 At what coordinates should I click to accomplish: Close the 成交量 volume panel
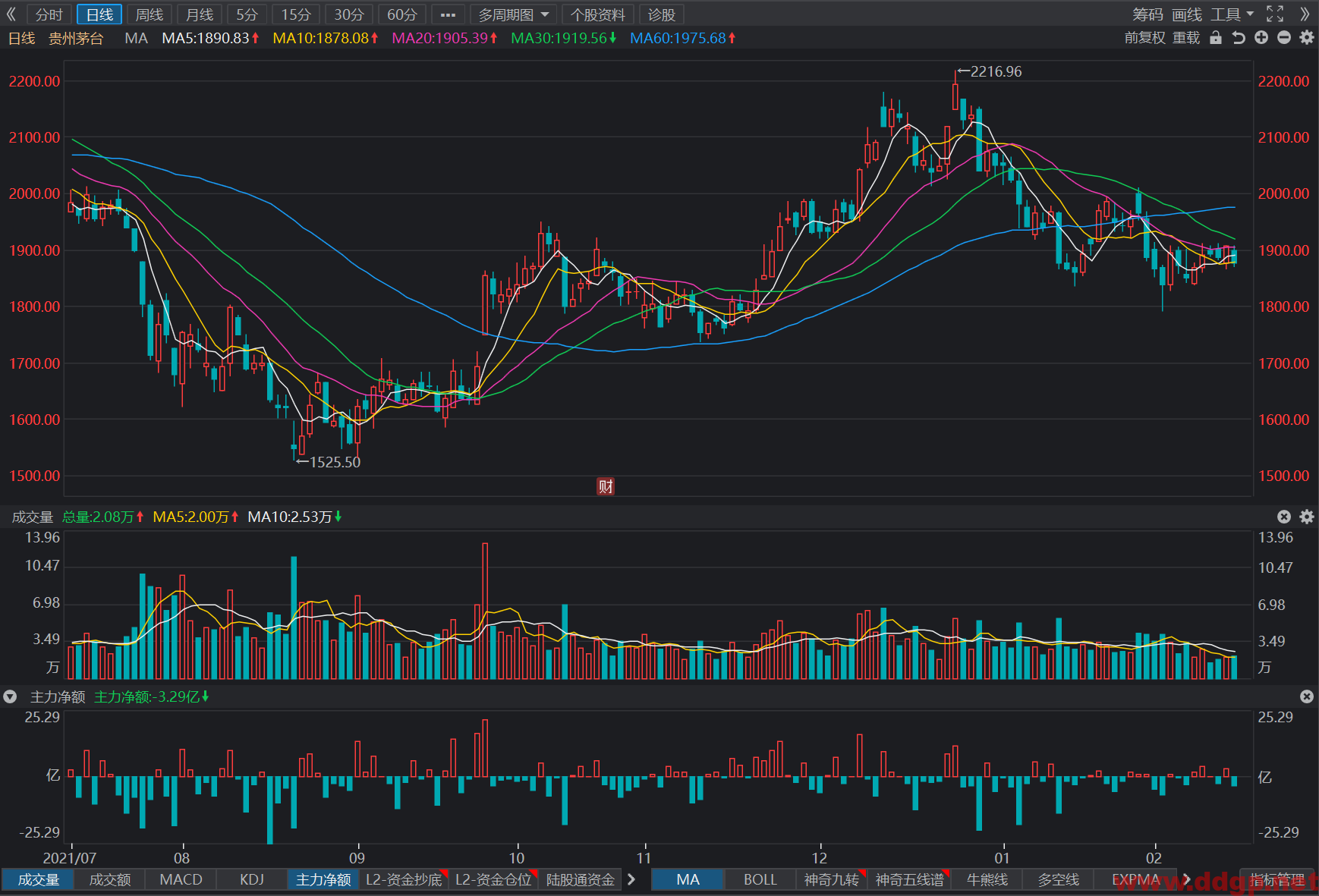[x=1284, y=517]
